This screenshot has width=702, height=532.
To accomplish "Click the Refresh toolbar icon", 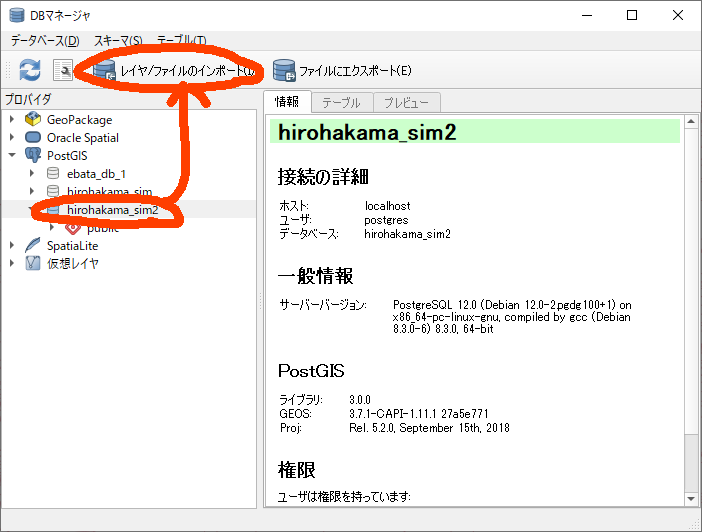I will (30, 70).
